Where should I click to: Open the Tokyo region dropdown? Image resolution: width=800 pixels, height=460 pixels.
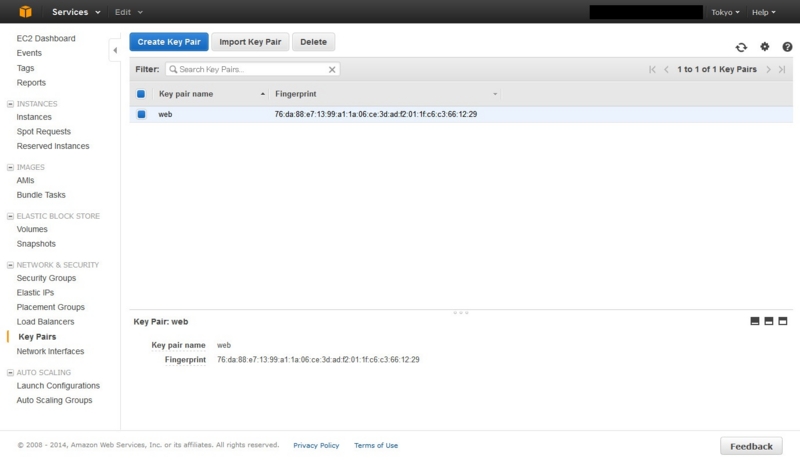pos(725,12)
